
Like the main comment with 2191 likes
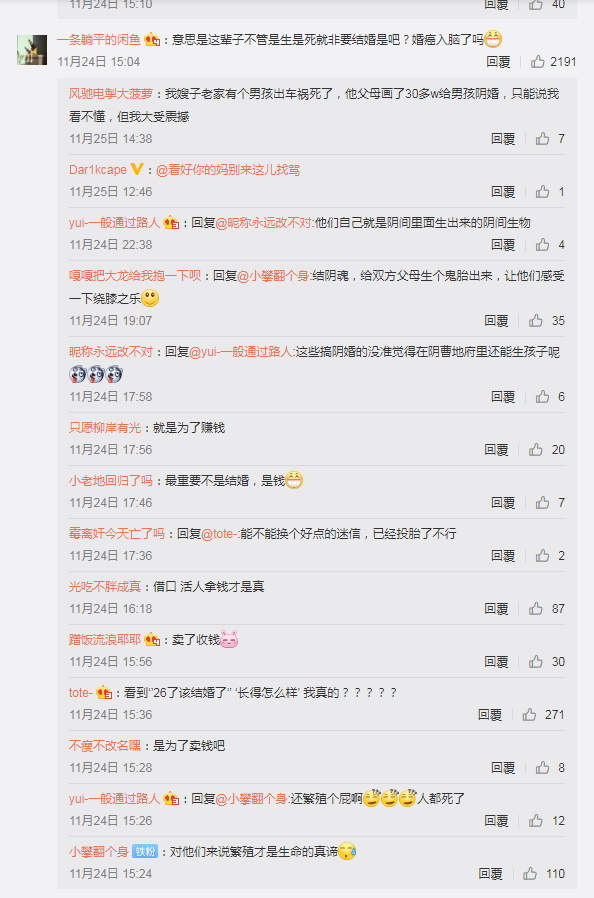(x=537, y=61)
